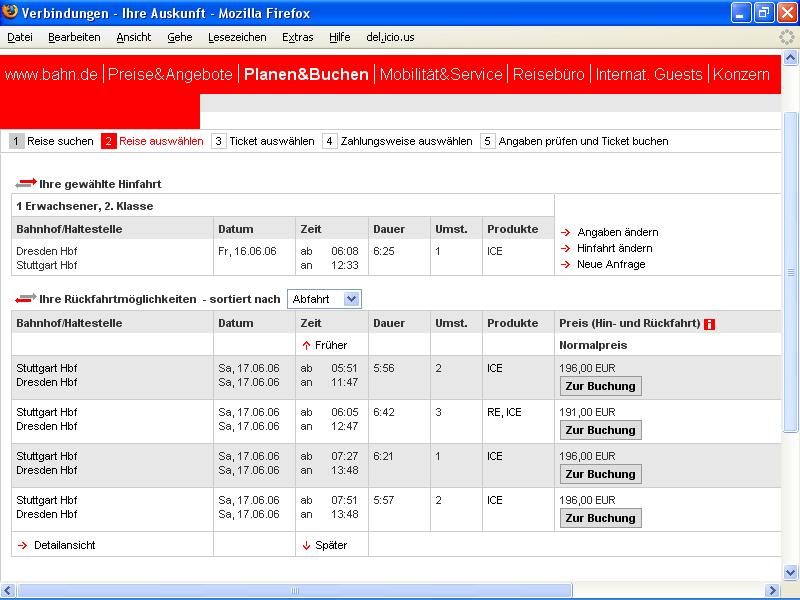Show earlier connections via Früher link

point(331,345)
